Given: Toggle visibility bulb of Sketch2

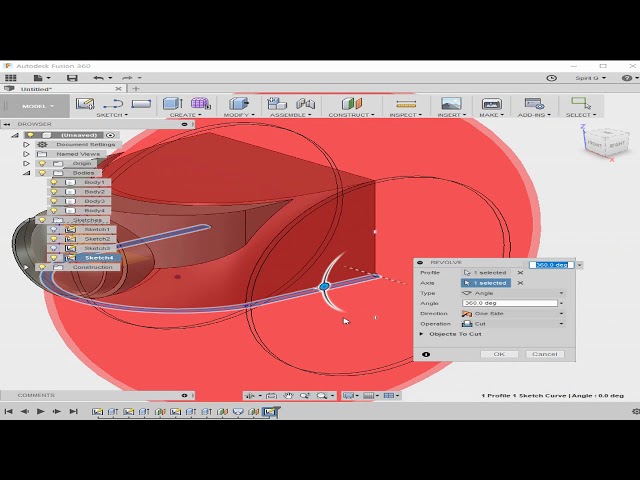Looking at the screenshot, I should [x=55, y=239].
